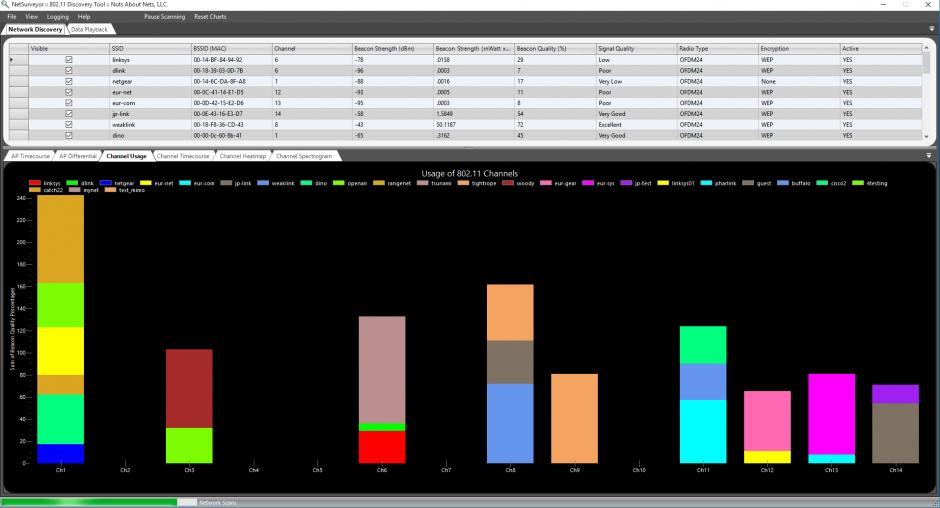This screenshot has width=940, height=508.
Task: Switch to the Data Playback tab
Action: click(x=89, y=29)
